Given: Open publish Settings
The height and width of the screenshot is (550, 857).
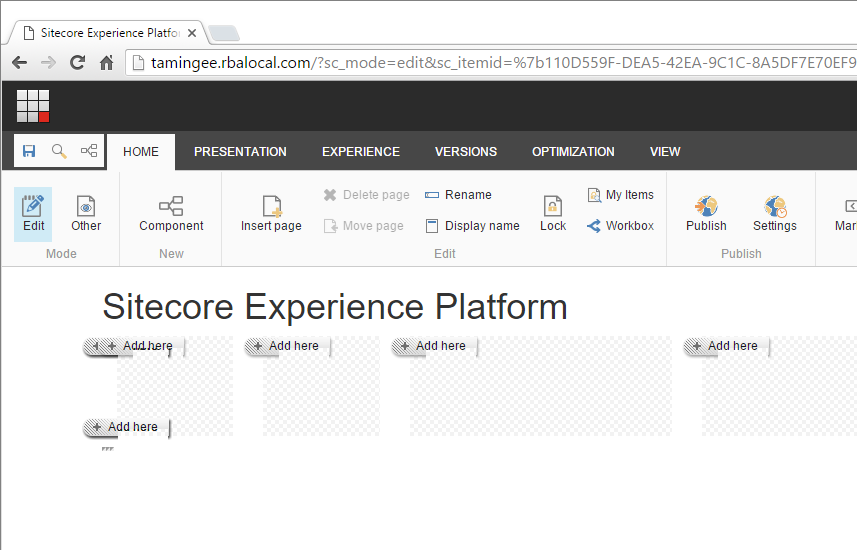Looking at the screenshot, I should [x=775, y=213].
